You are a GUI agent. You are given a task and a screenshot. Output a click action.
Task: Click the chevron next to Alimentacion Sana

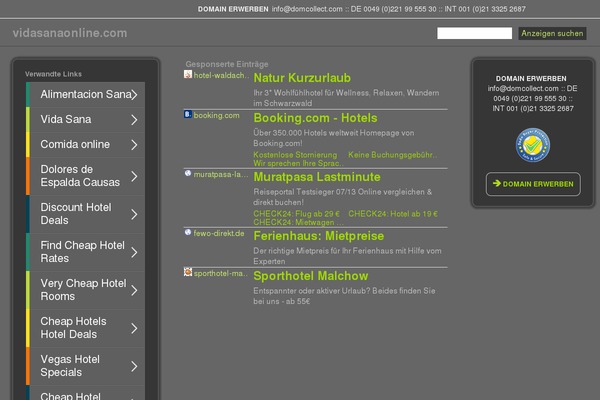point(134,95)
